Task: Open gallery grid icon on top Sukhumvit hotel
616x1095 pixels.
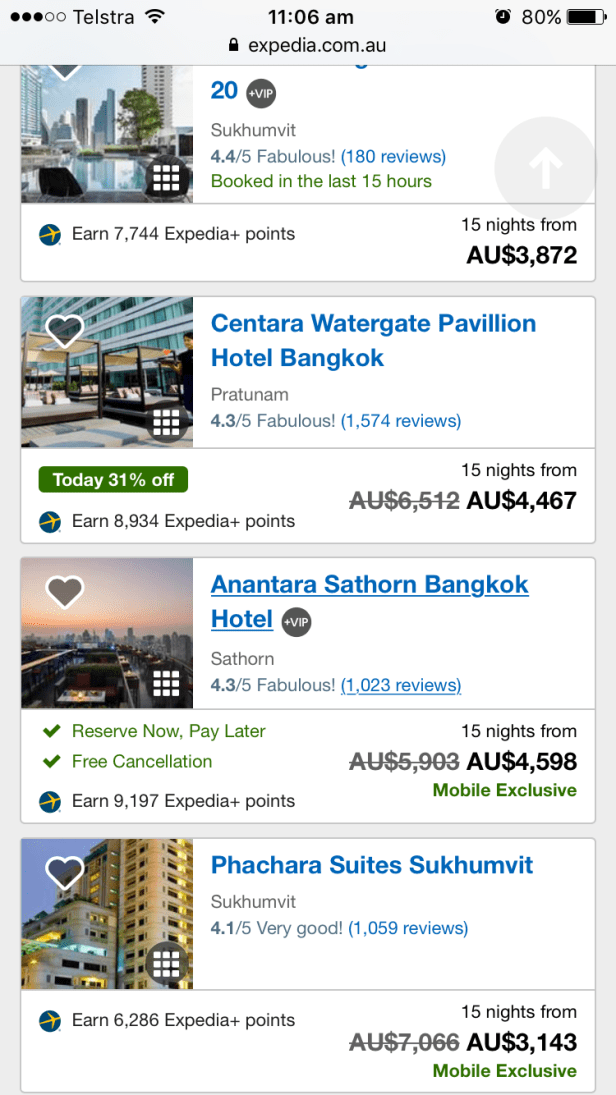Action: [x=166, y=179]
